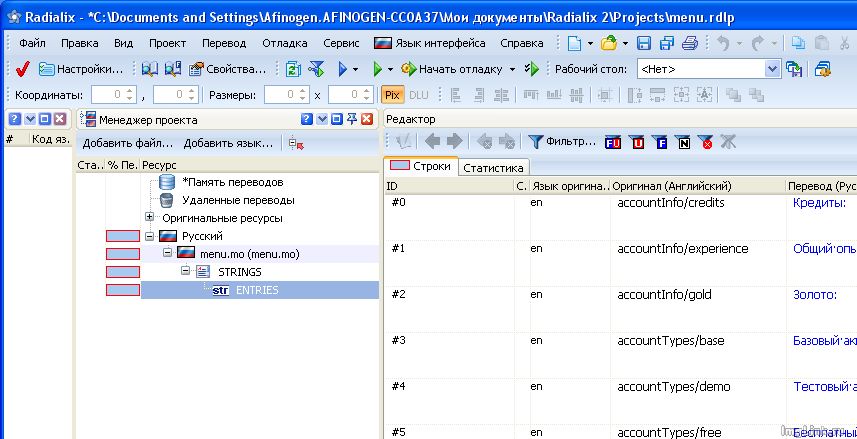Click the Save All multiple floppy disks icon
Image resolution: width=857 pixels, height=439 pixels.
pos(666,43)
